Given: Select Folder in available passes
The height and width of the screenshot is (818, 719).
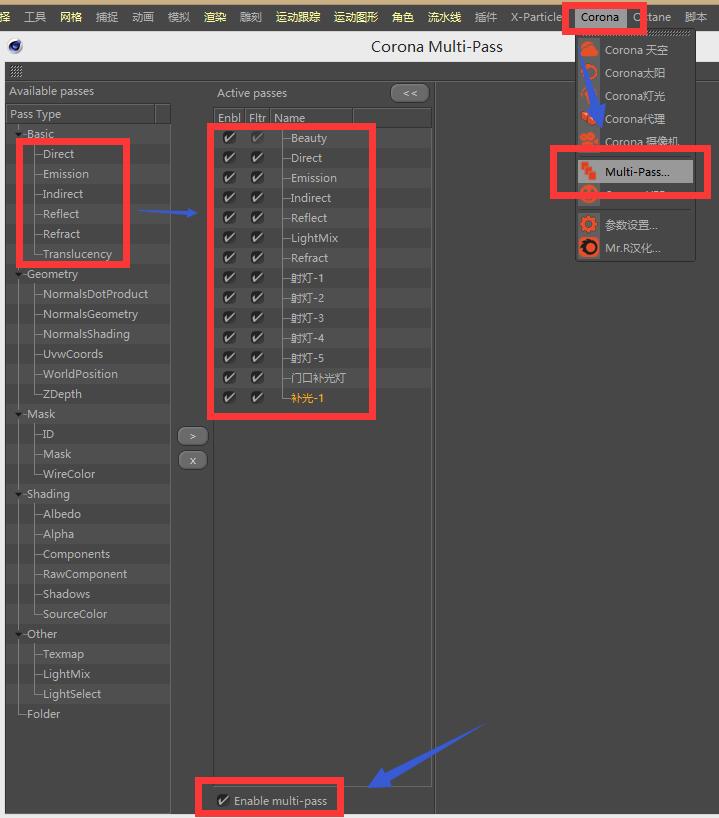Looking at the screenshot, I should [43, 714].
